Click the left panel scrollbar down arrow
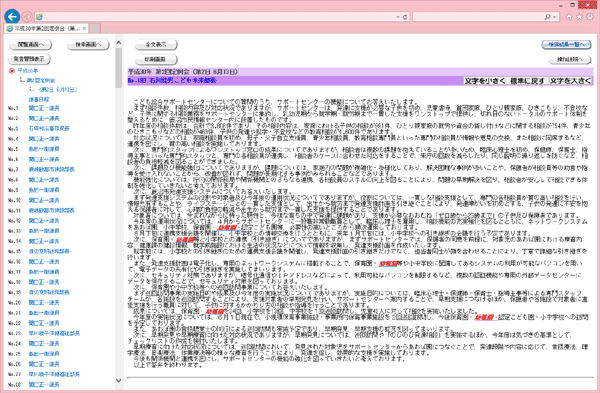The height and width of the screenshot is (393, 600). (x=119, y=380)
